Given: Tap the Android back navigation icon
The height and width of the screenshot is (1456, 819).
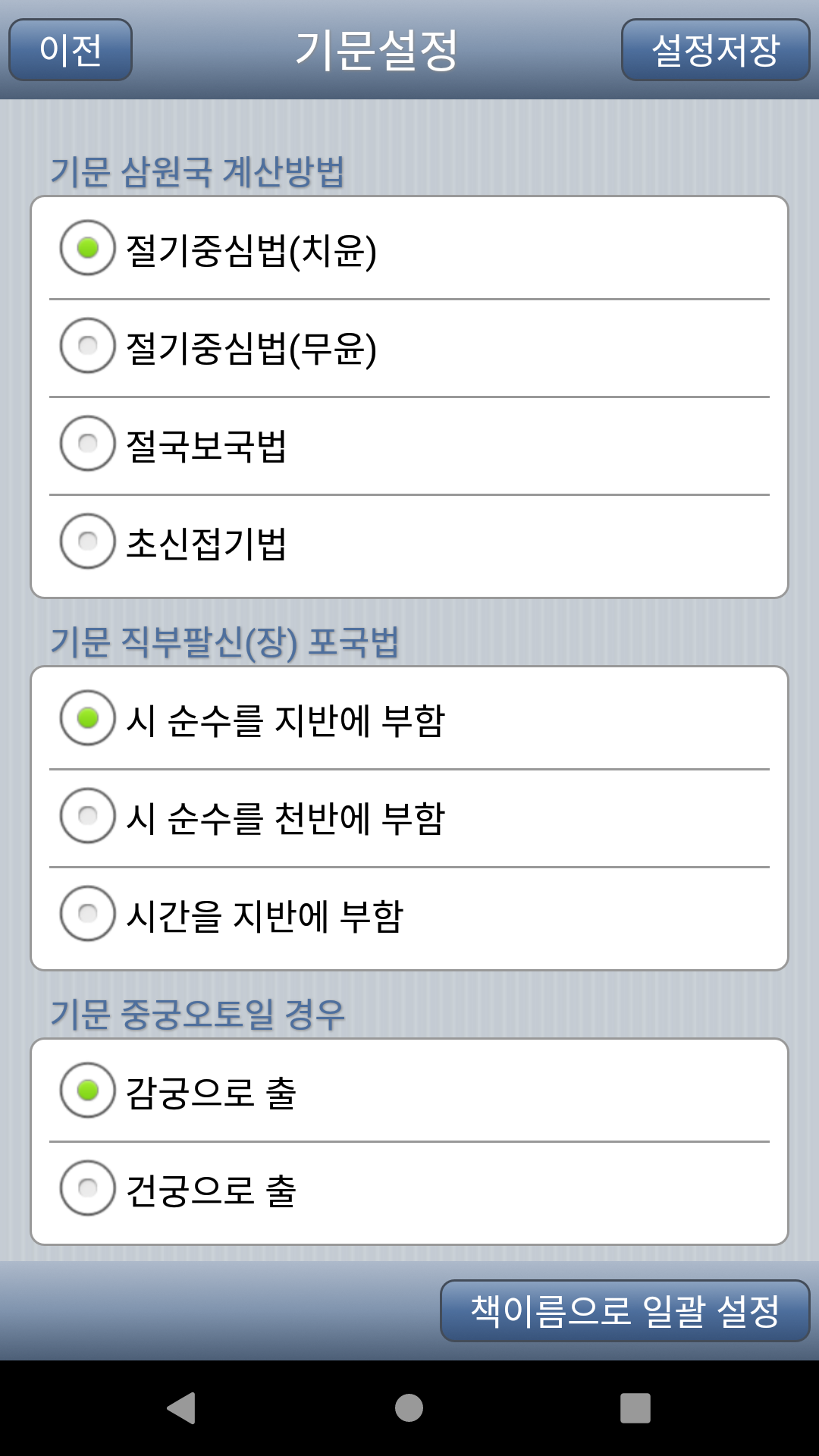Looking at the screenshot, I should point(182,1408).
